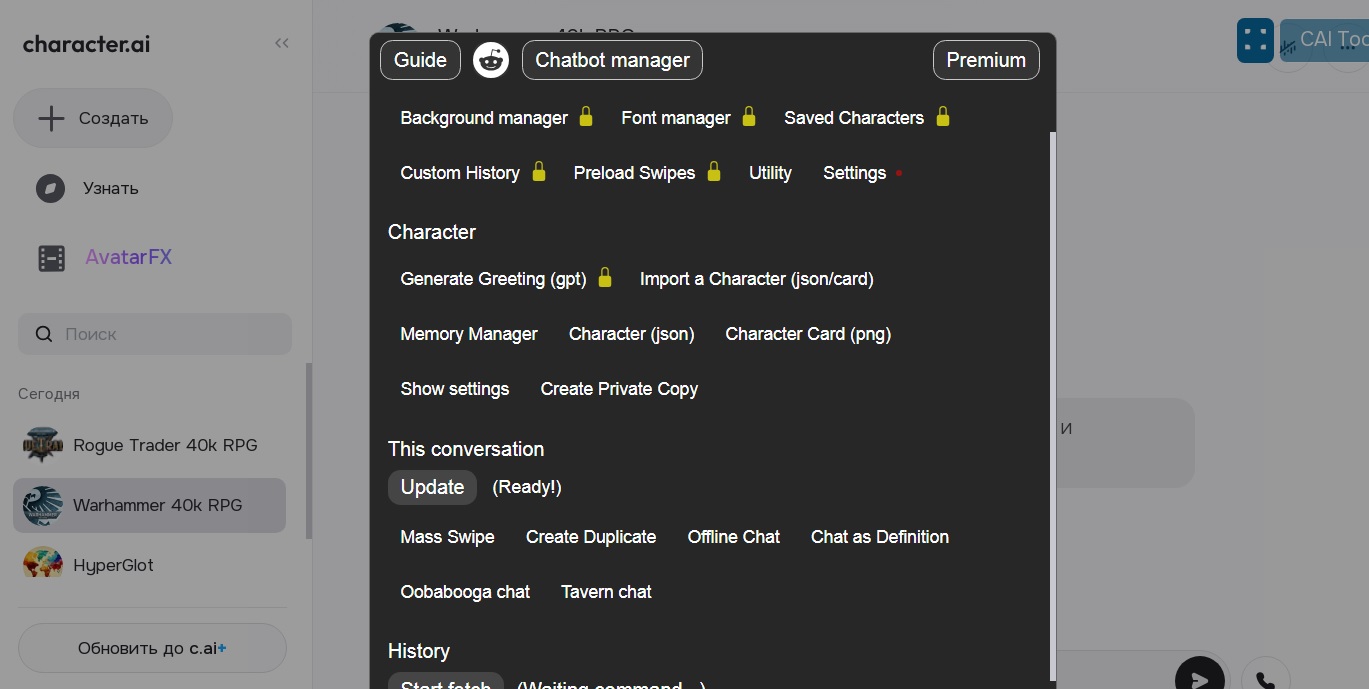1369x689 pixels.
Task: Click CAI Tools square icon
Action: click(x=1255, y=41)
